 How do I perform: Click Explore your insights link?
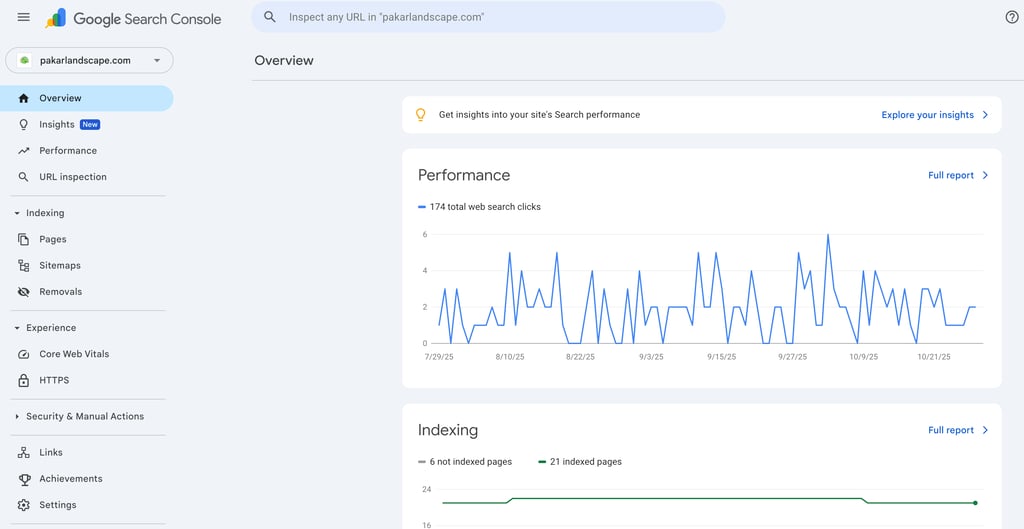pos(934,115)
